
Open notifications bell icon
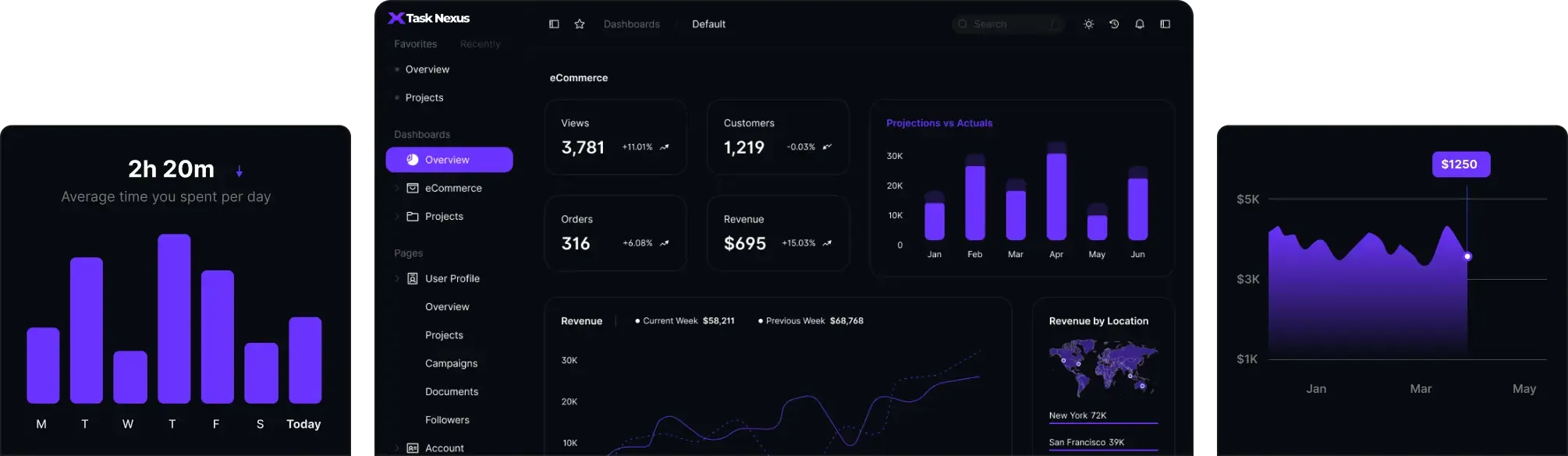(x=1140, y=24)
